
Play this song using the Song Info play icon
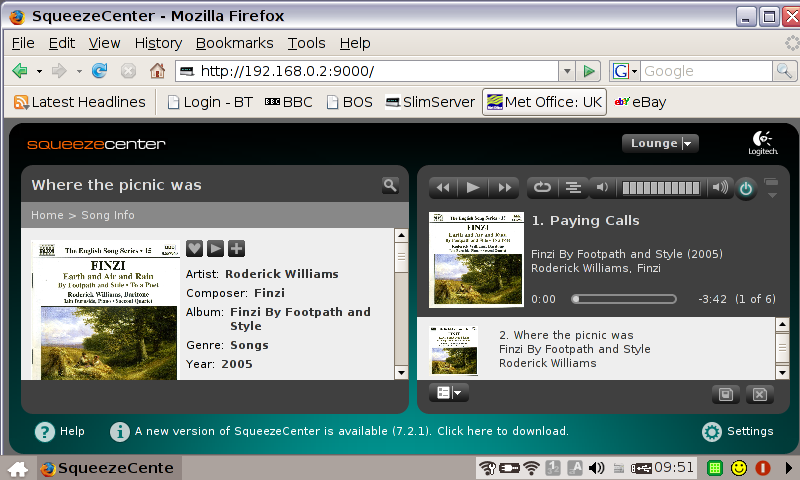point(215,248)
